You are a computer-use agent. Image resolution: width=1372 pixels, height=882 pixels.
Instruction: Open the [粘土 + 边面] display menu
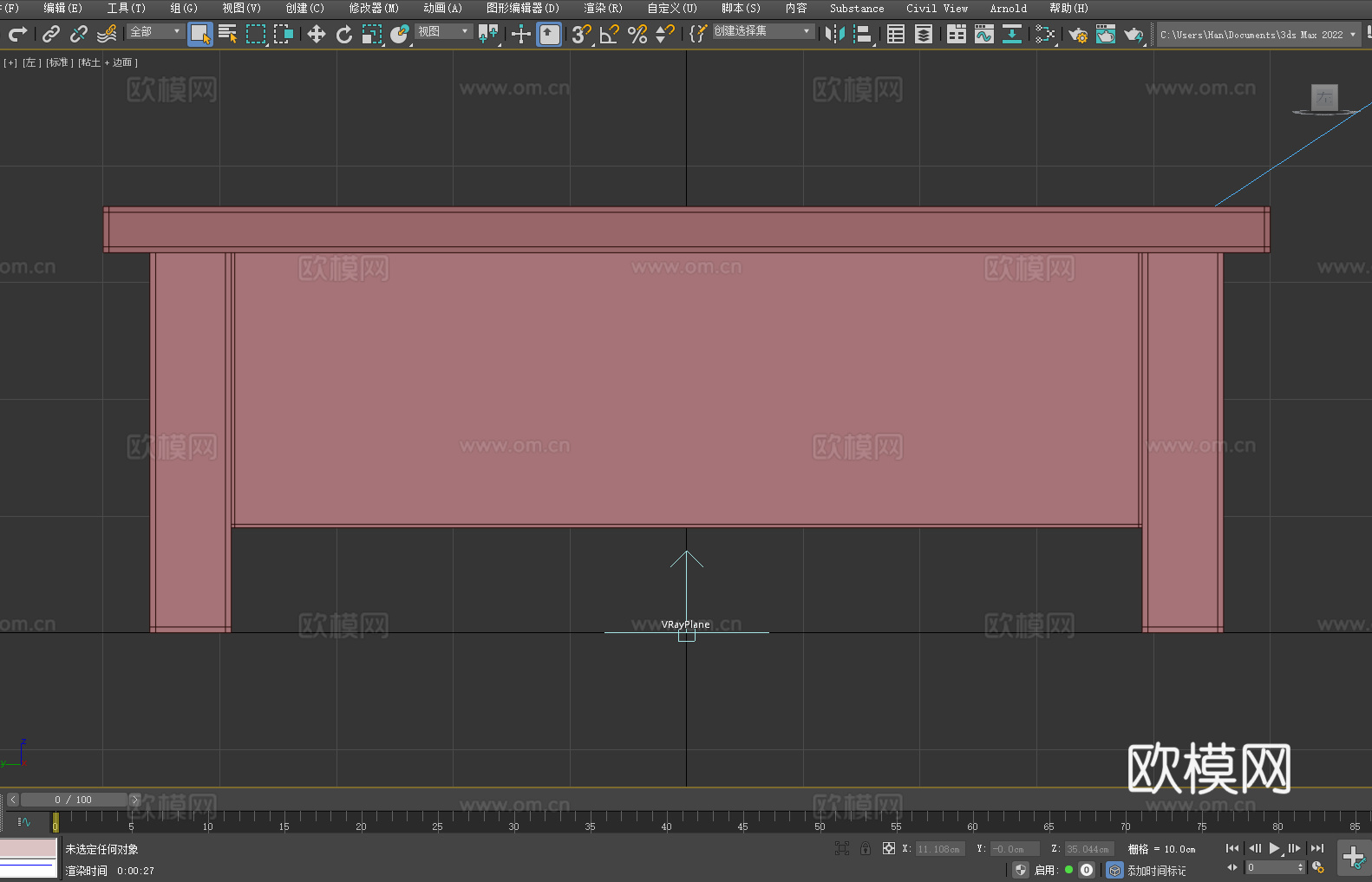108,62
